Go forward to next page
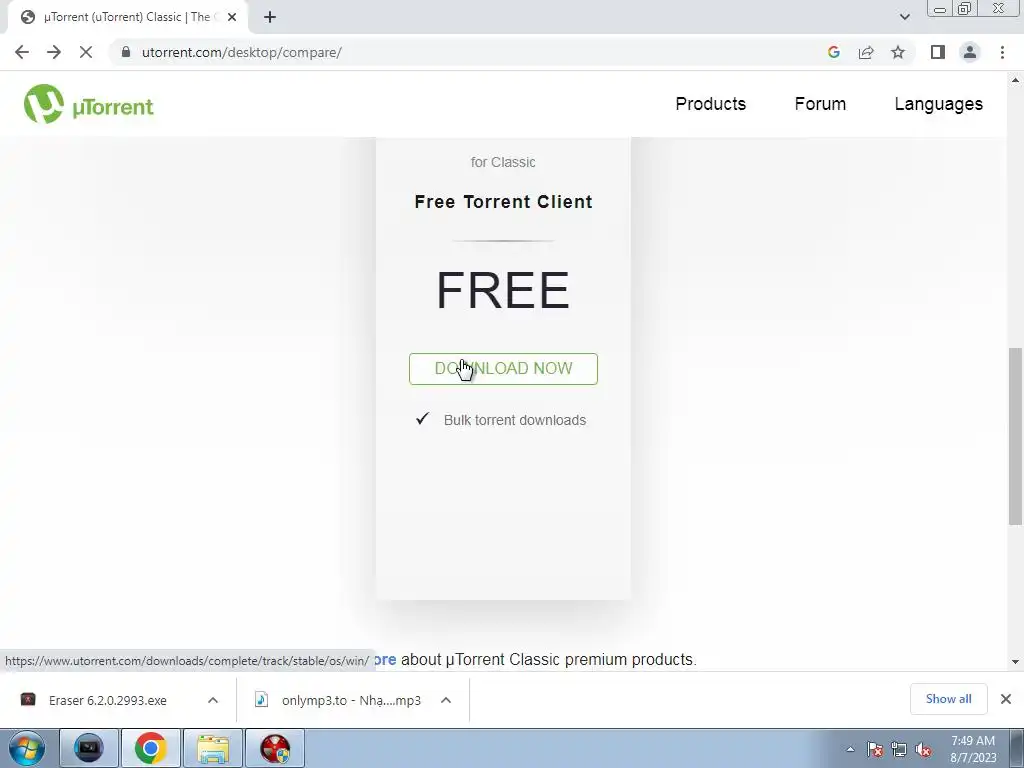The height and width of the screenshot is (768, 1024). click(54, 52)
